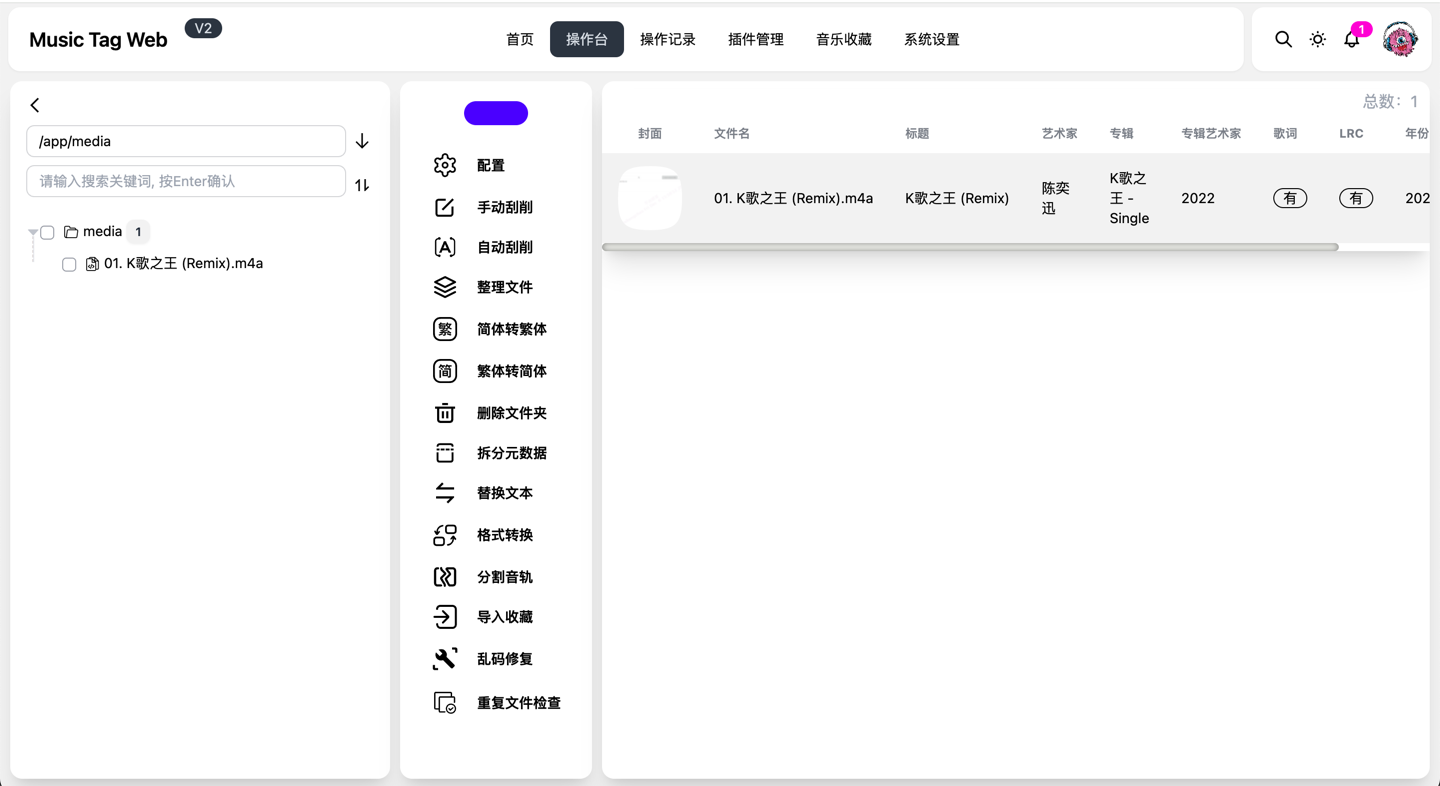Select 简体转繁体 conversion tool
The width and height of the screenshot is (1440, 786).
click(x=510, y=329)
